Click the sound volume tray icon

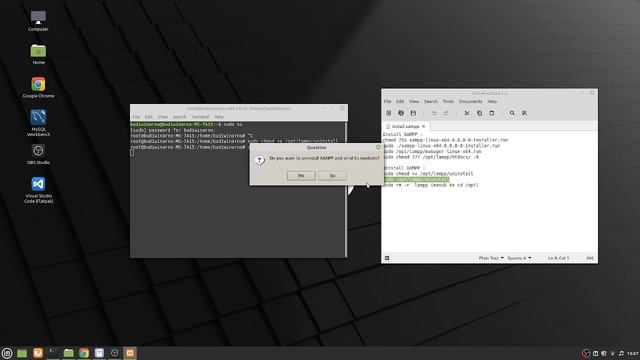pyautogui.click(x=621, y=353)
